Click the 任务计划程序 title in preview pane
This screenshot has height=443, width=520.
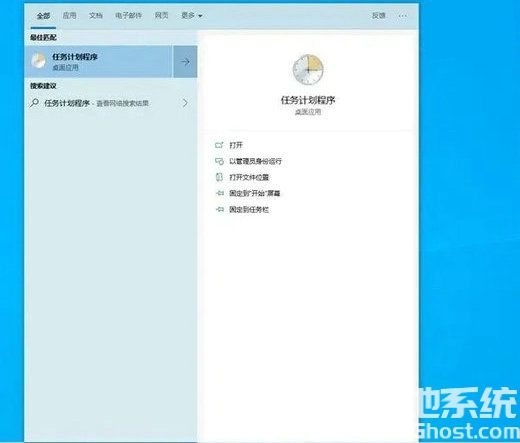[308, 100]
